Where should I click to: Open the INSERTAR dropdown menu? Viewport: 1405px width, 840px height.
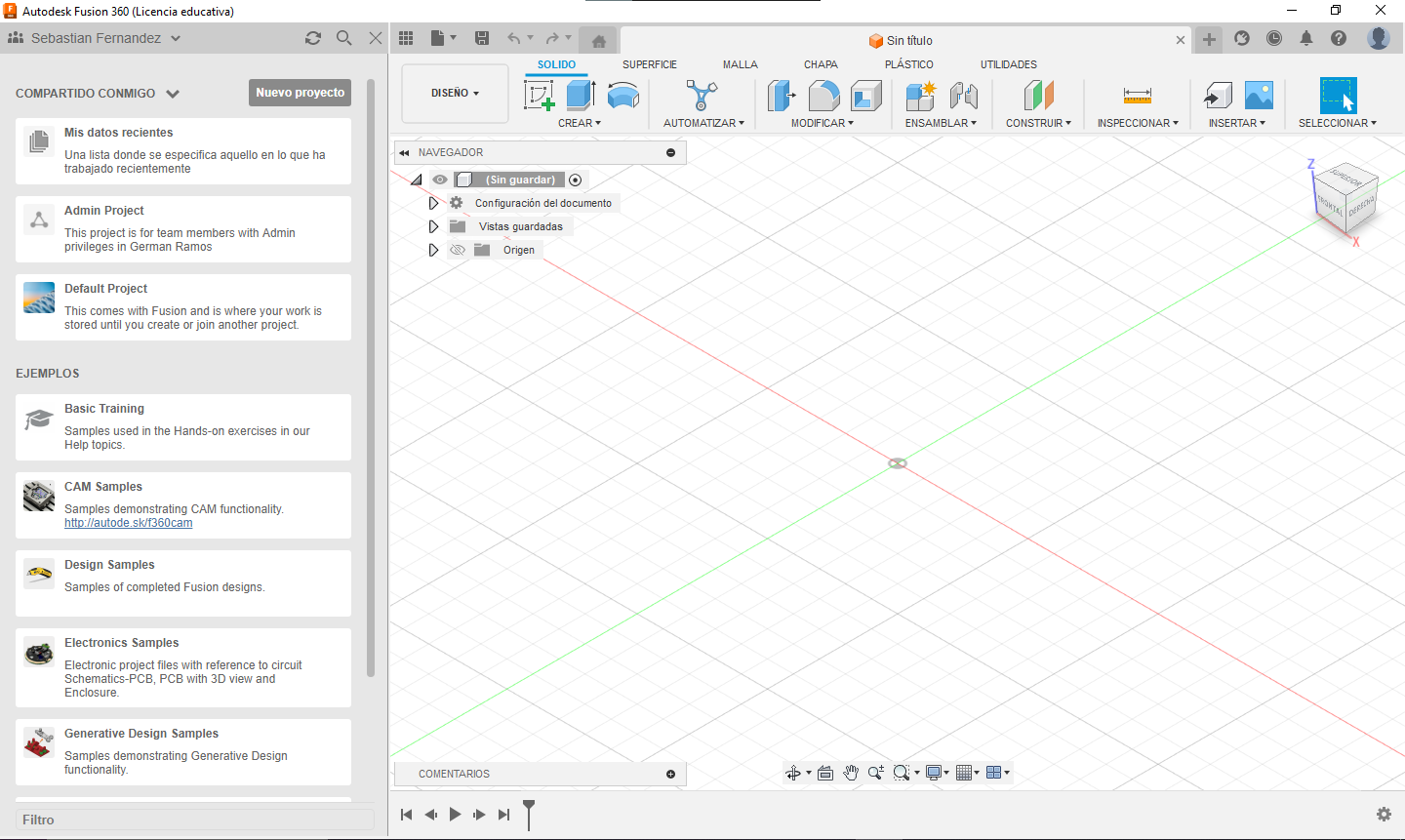1237,123
